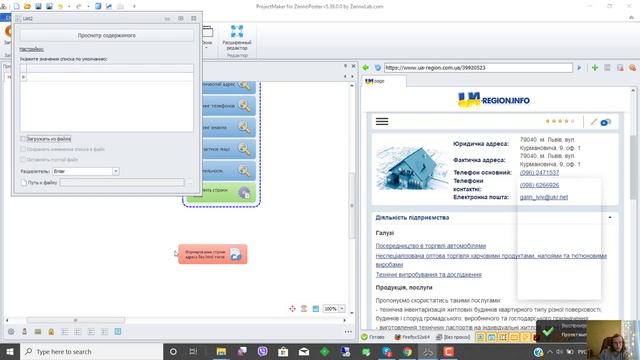Click the Путь к файлу input field
This screenshot has height=360, width=640.
click(122, 182)
